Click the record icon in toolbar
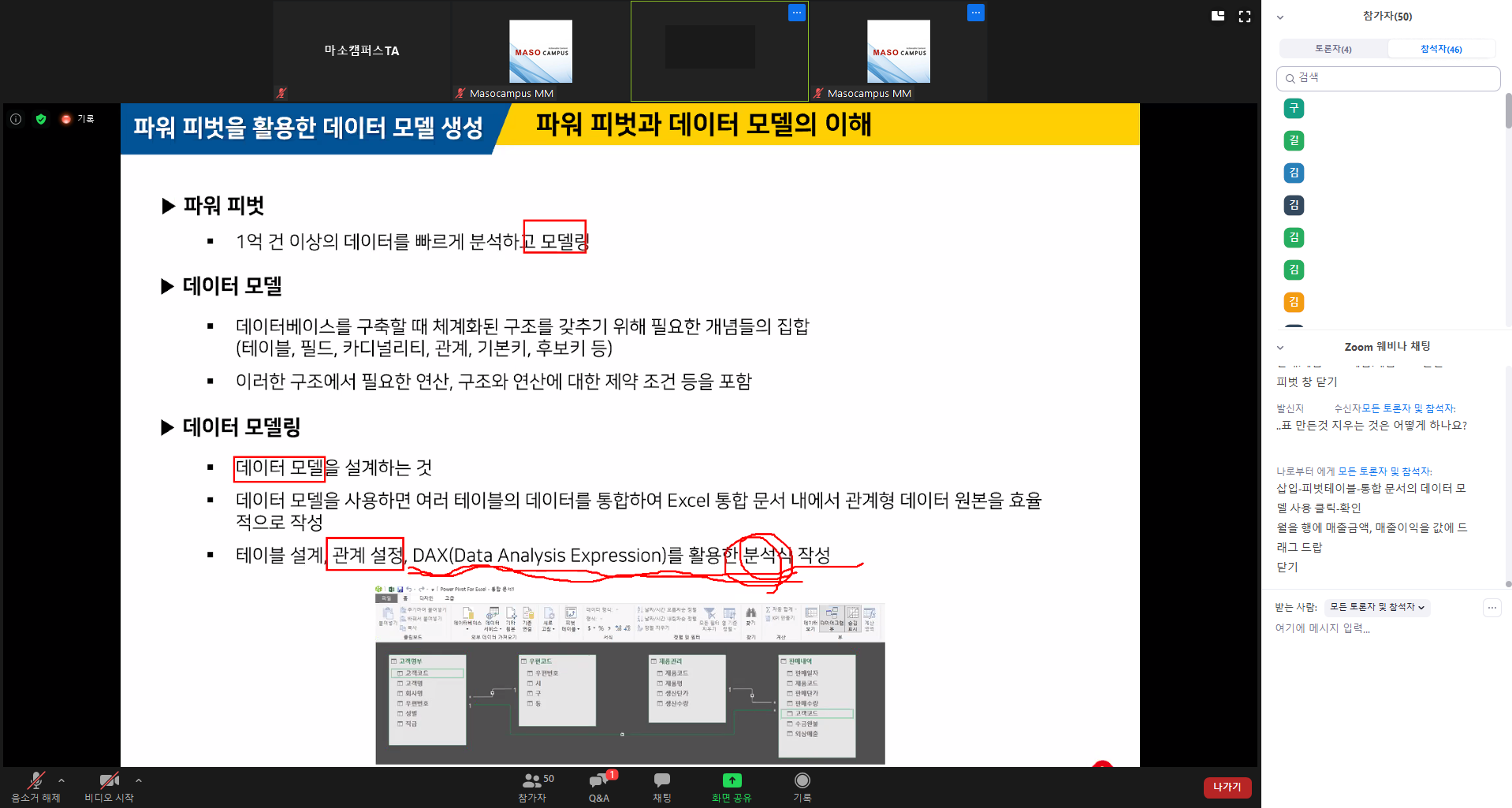Screen dimensions: 1512x808 [802, 780]
